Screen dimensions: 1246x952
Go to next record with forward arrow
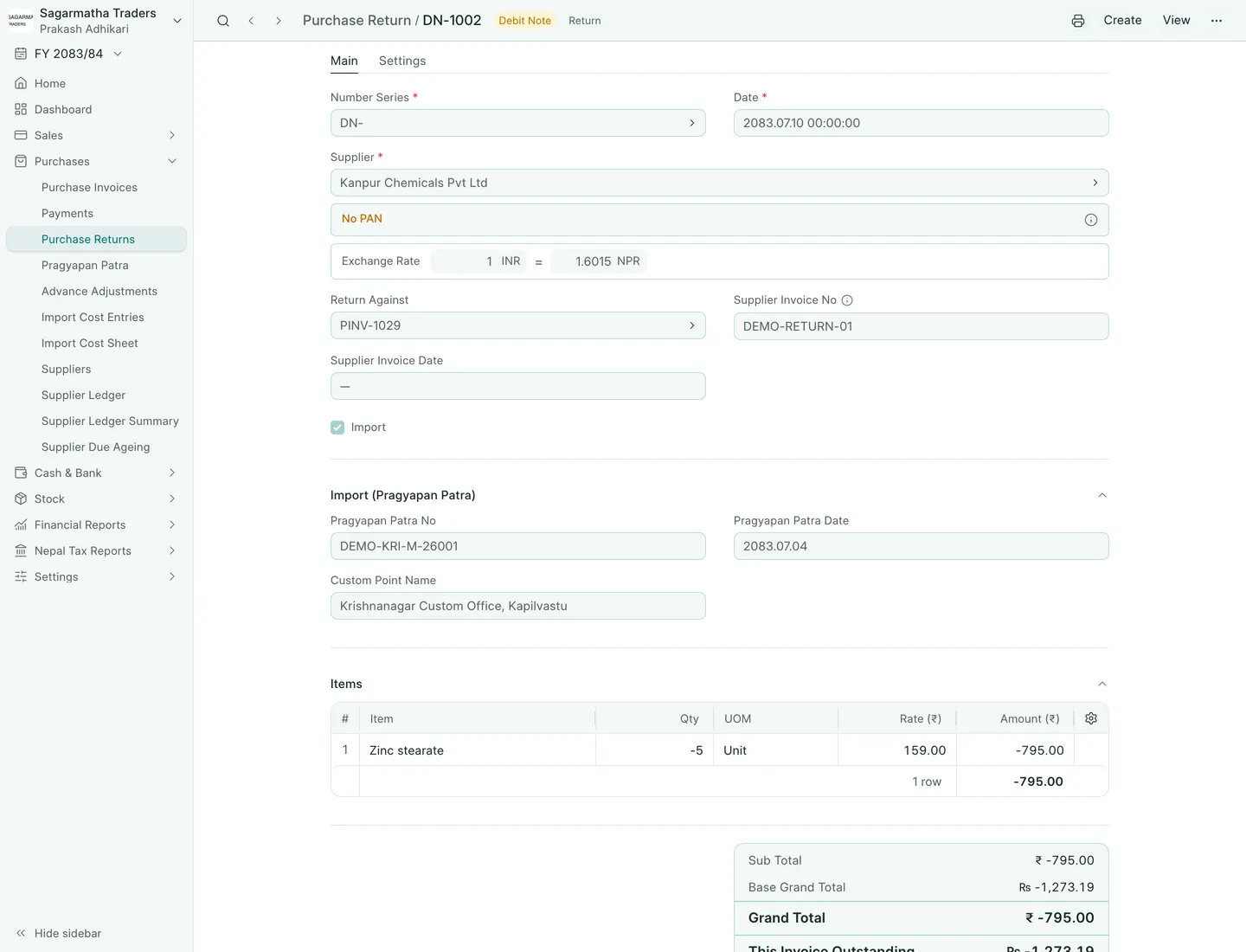pos(279,21)
